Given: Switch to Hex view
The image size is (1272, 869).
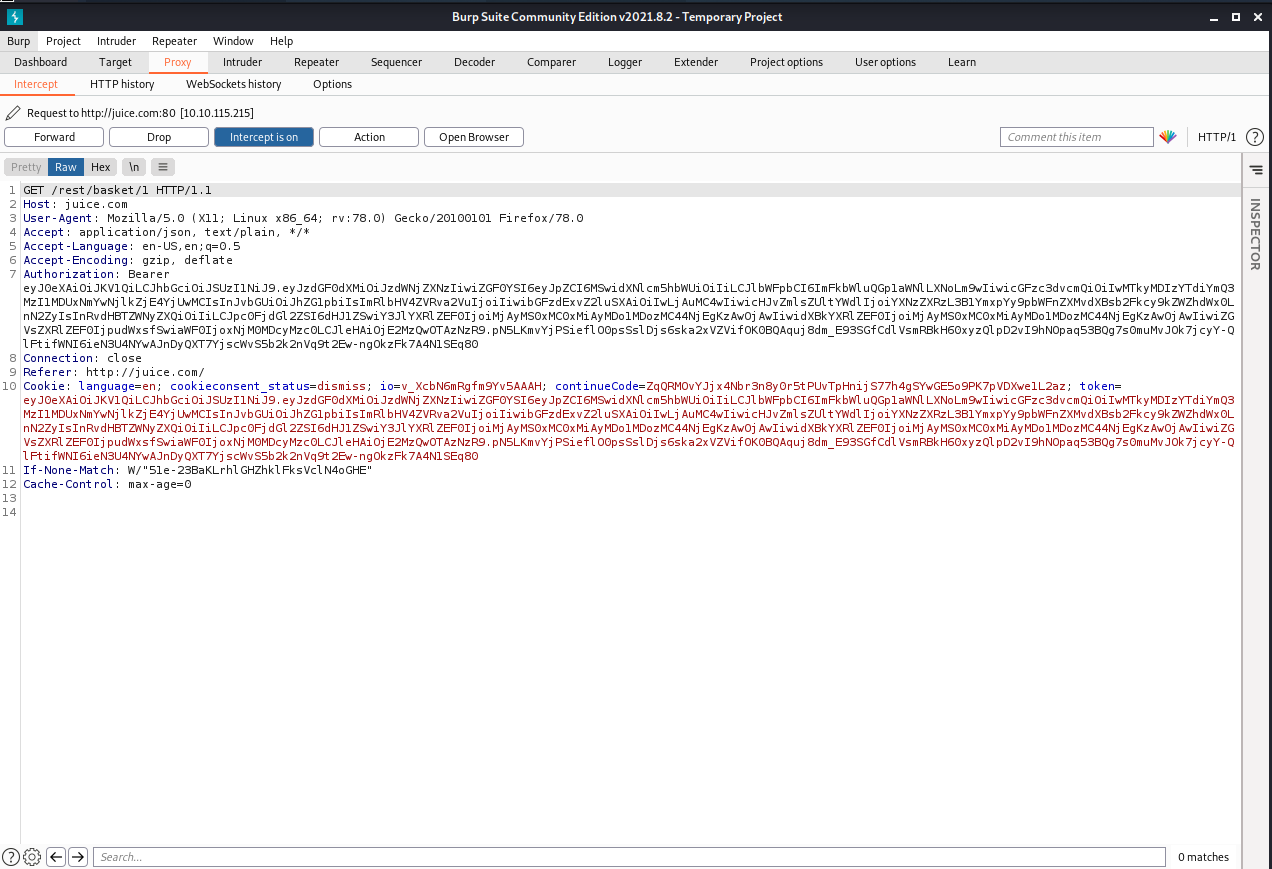Looking at the screenshot, I should (100, 167).
